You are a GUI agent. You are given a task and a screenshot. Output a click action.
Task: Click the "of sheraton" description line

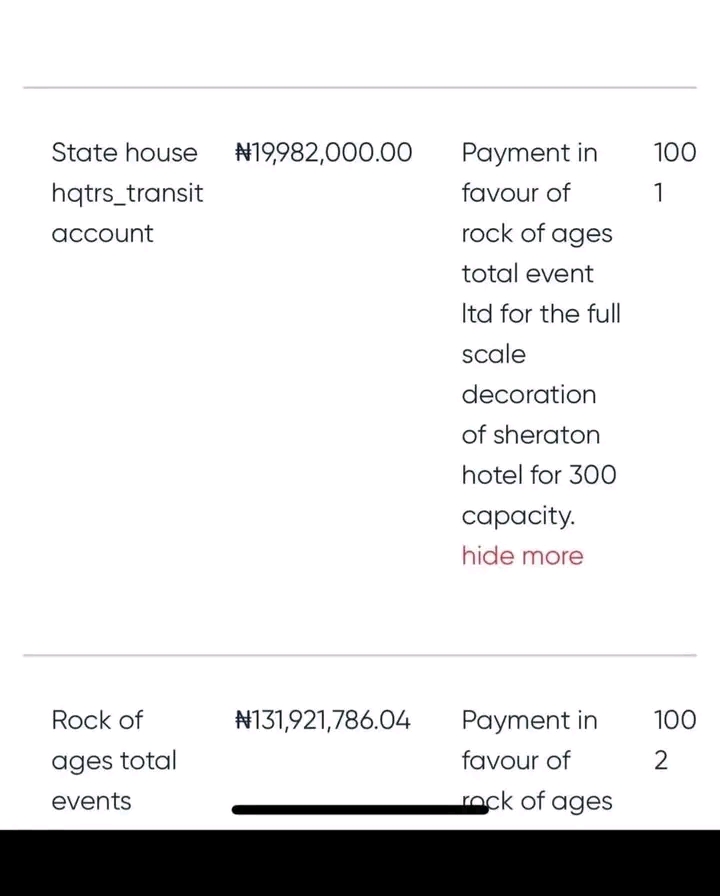[530, 435]
